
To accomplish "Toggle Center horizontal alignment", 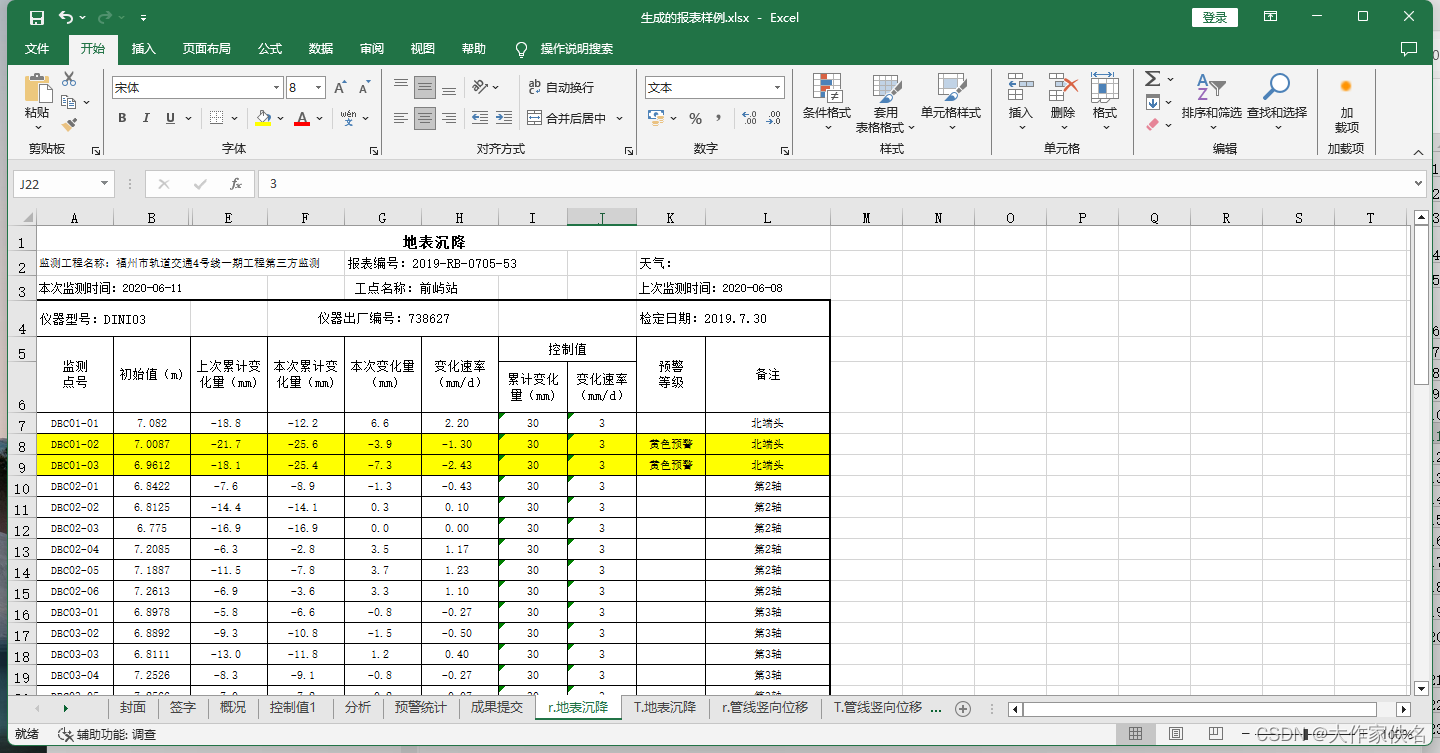I will 425,118.
